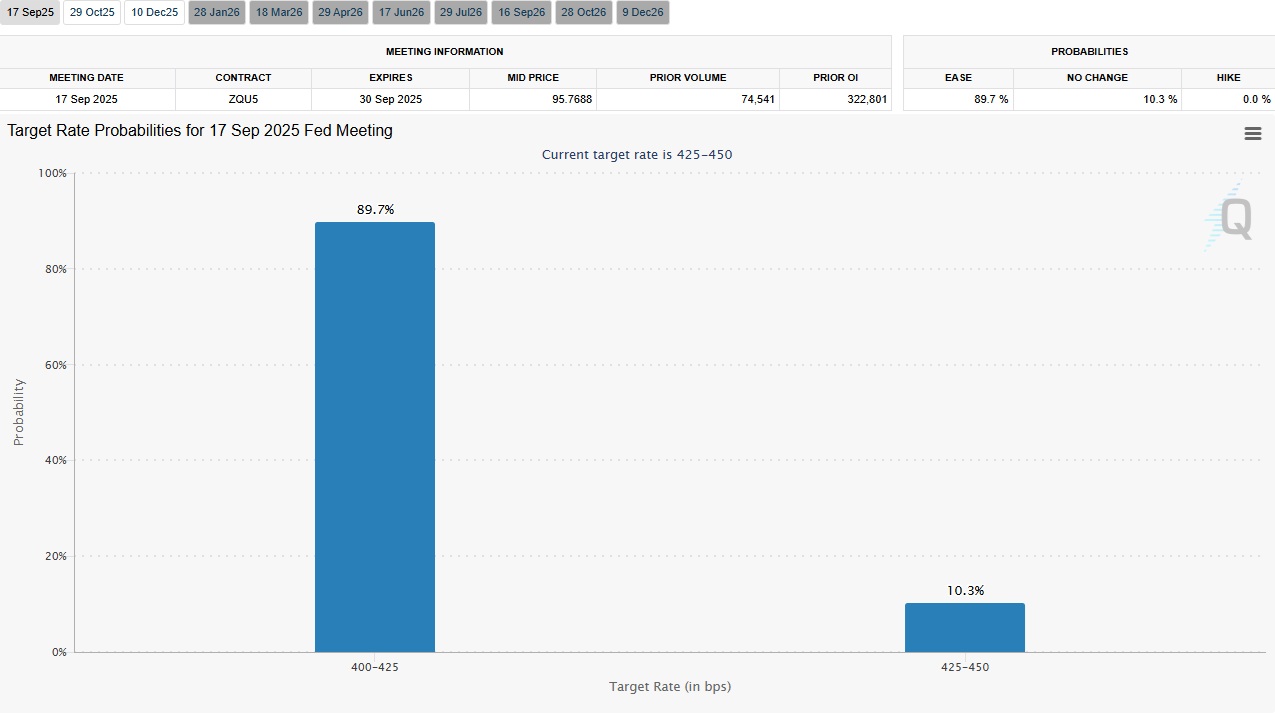1275x713 pixels.
Task: Open the 10 Dec25 meeting tab
Action: pos(154,13)
